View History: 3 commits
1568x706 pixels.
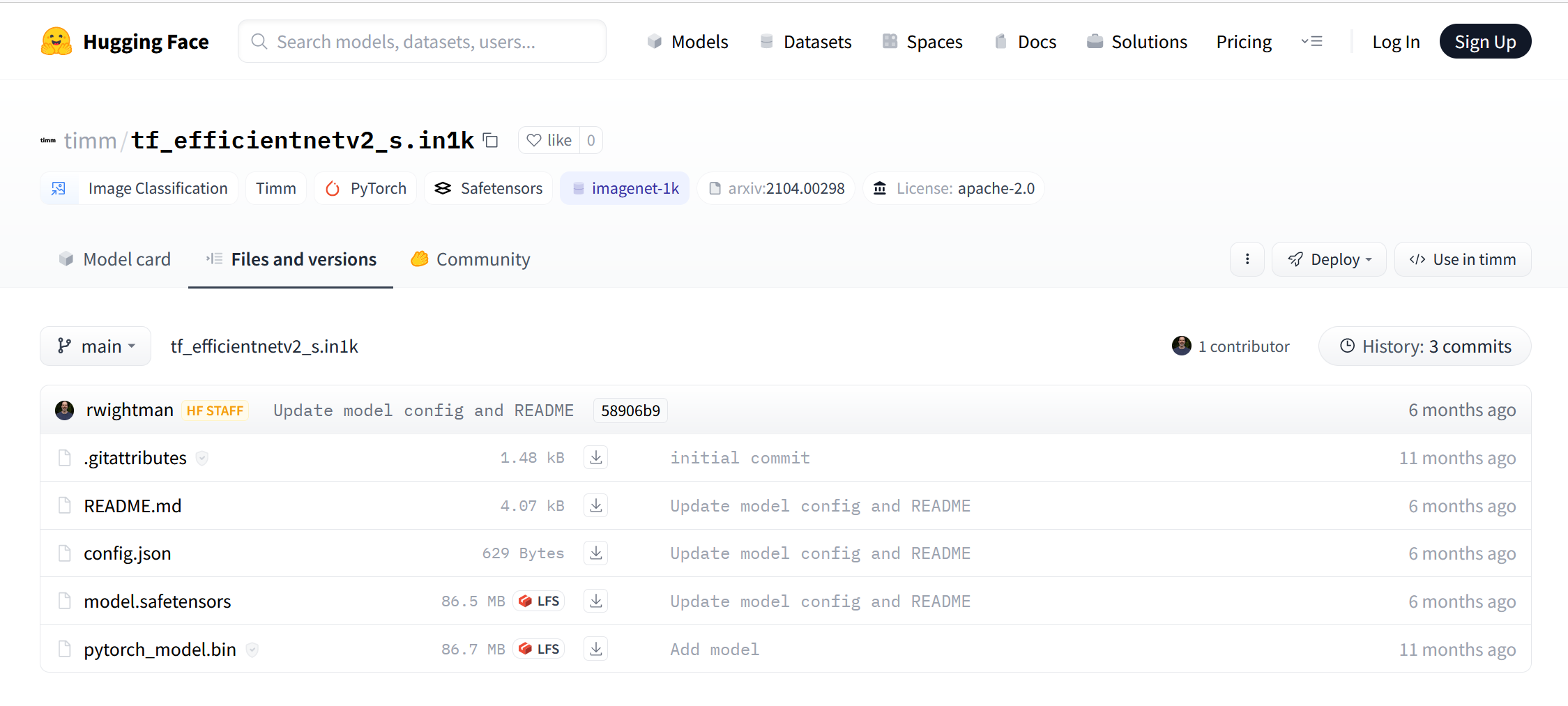[x=1425, y=346]
